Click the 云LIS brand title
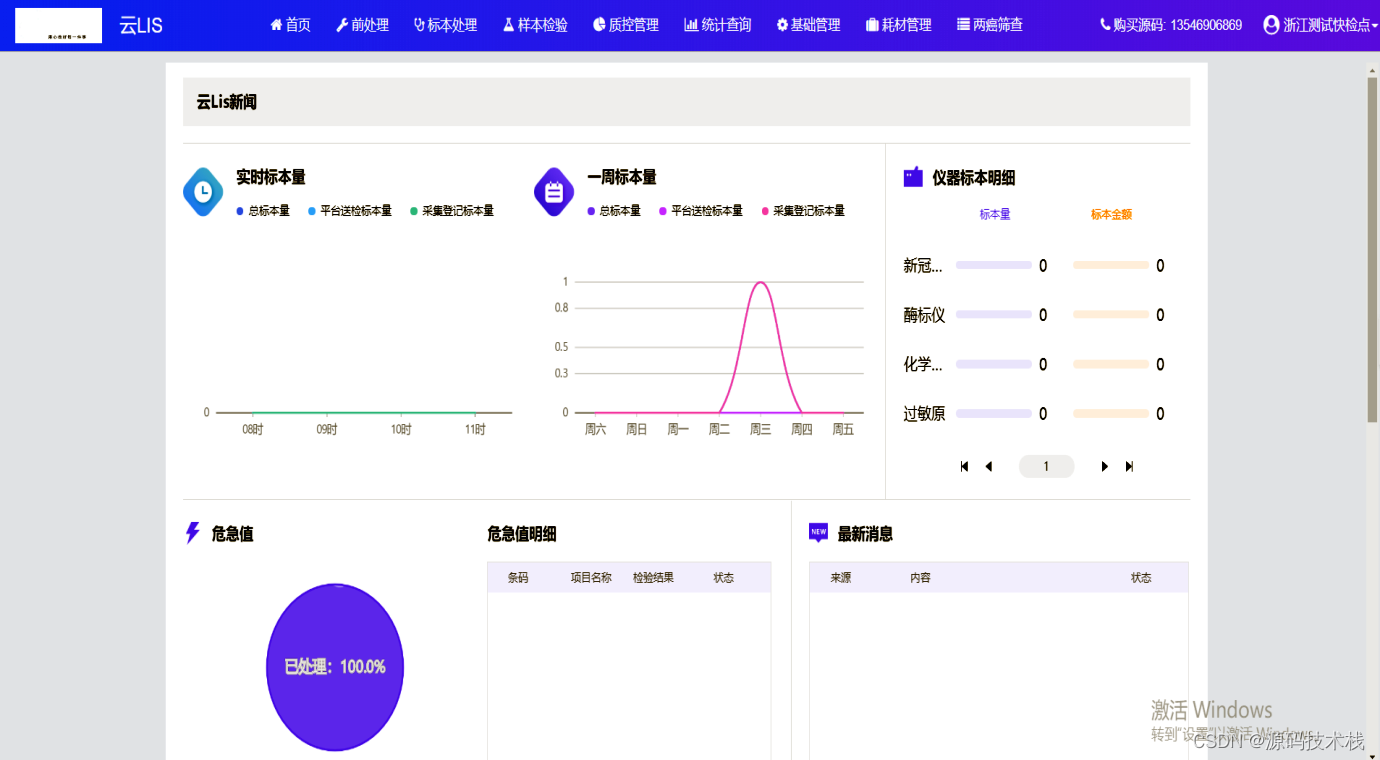Viewport: 1380px width, 760px height. tap(141, 25)
